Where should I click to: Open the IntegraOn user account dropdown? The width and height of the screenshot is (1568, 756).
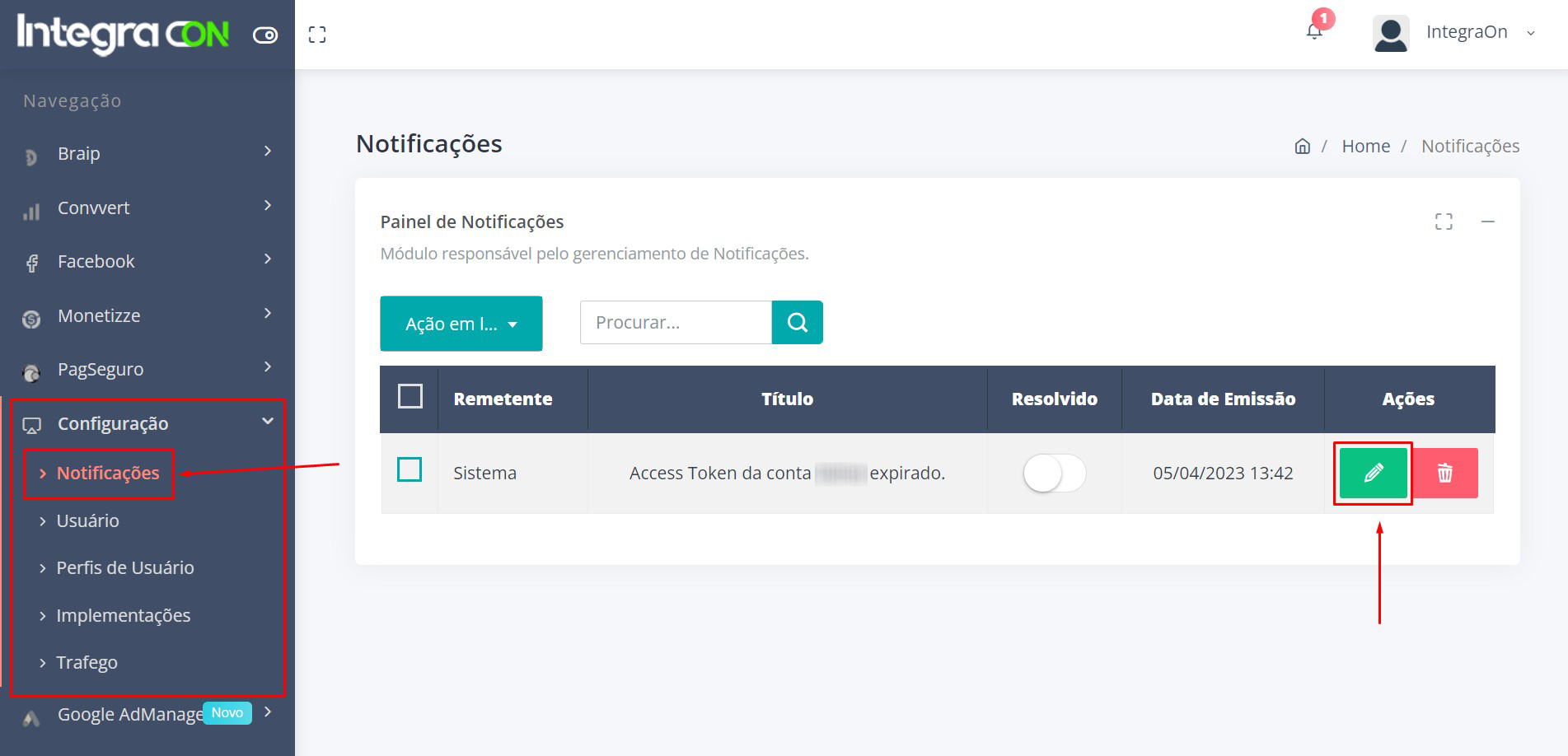[1455, 33]
